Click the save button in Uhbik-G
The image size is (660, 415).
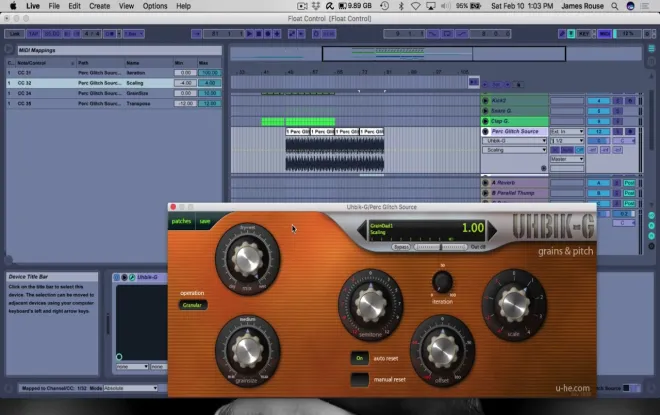point(205,221)
